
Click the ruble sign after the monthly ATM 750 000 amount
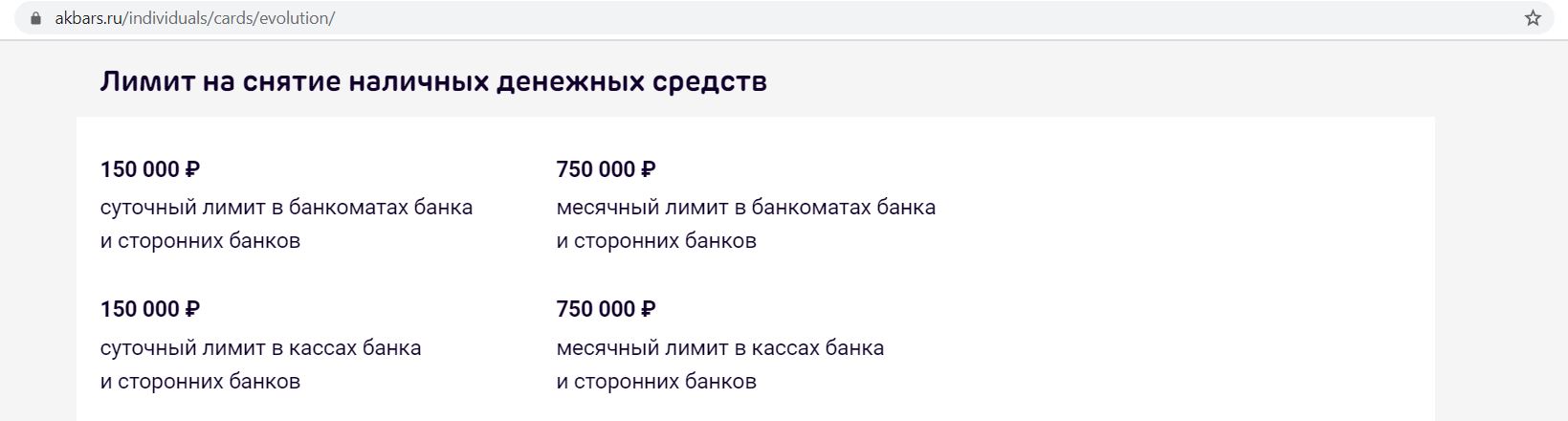(648, 169)
